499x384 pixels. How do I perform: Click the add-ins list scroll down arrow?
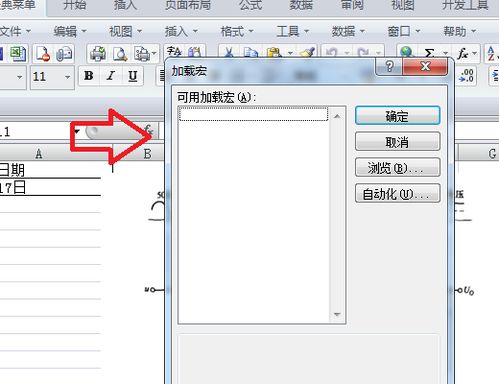337,314
